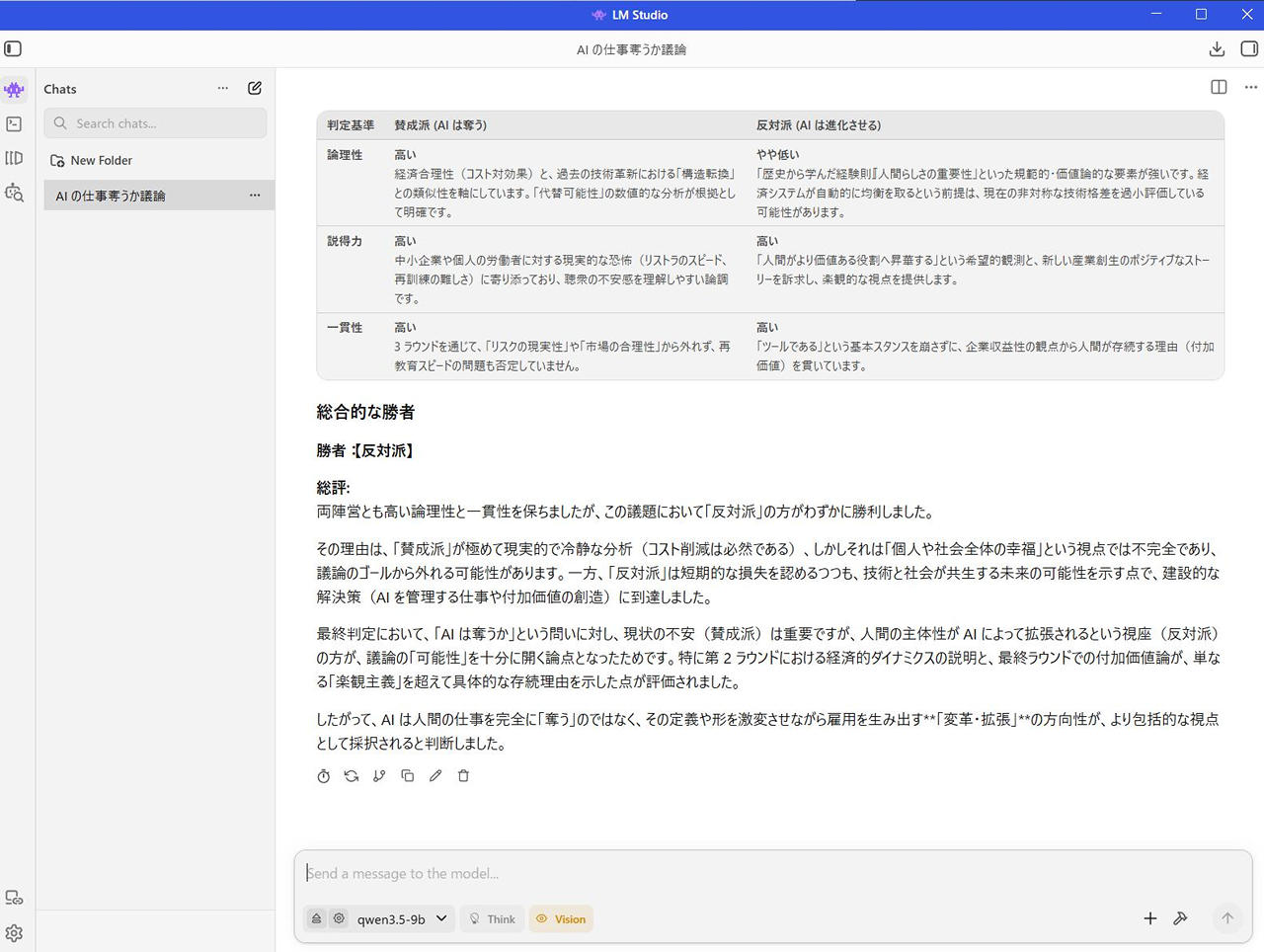This screenshot has width=1264, height=952.
Task: Click the Search chats input field
Action: (x=156, y=123)
